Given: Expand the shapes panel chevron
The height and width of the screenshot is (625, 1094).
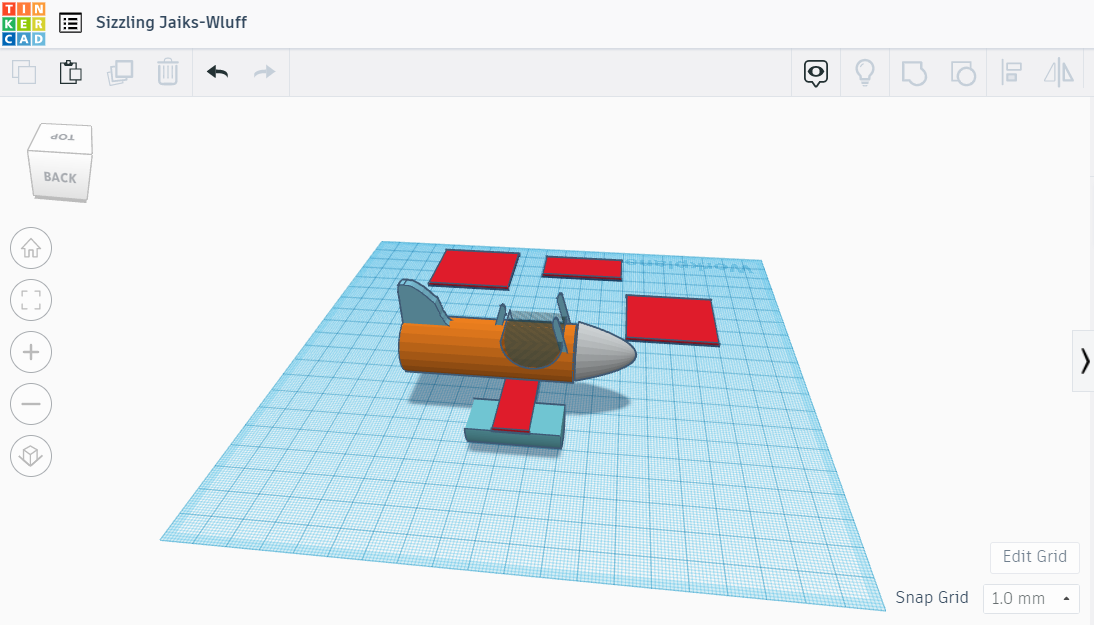Looking at the screenshot, I should 1084,361.
